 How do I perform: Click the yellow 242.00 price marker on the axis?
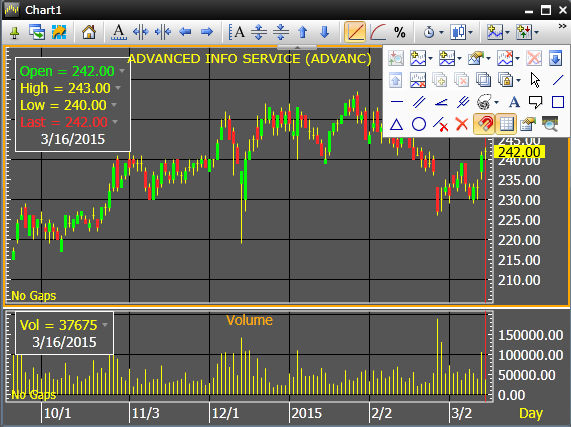coord(519,152)
